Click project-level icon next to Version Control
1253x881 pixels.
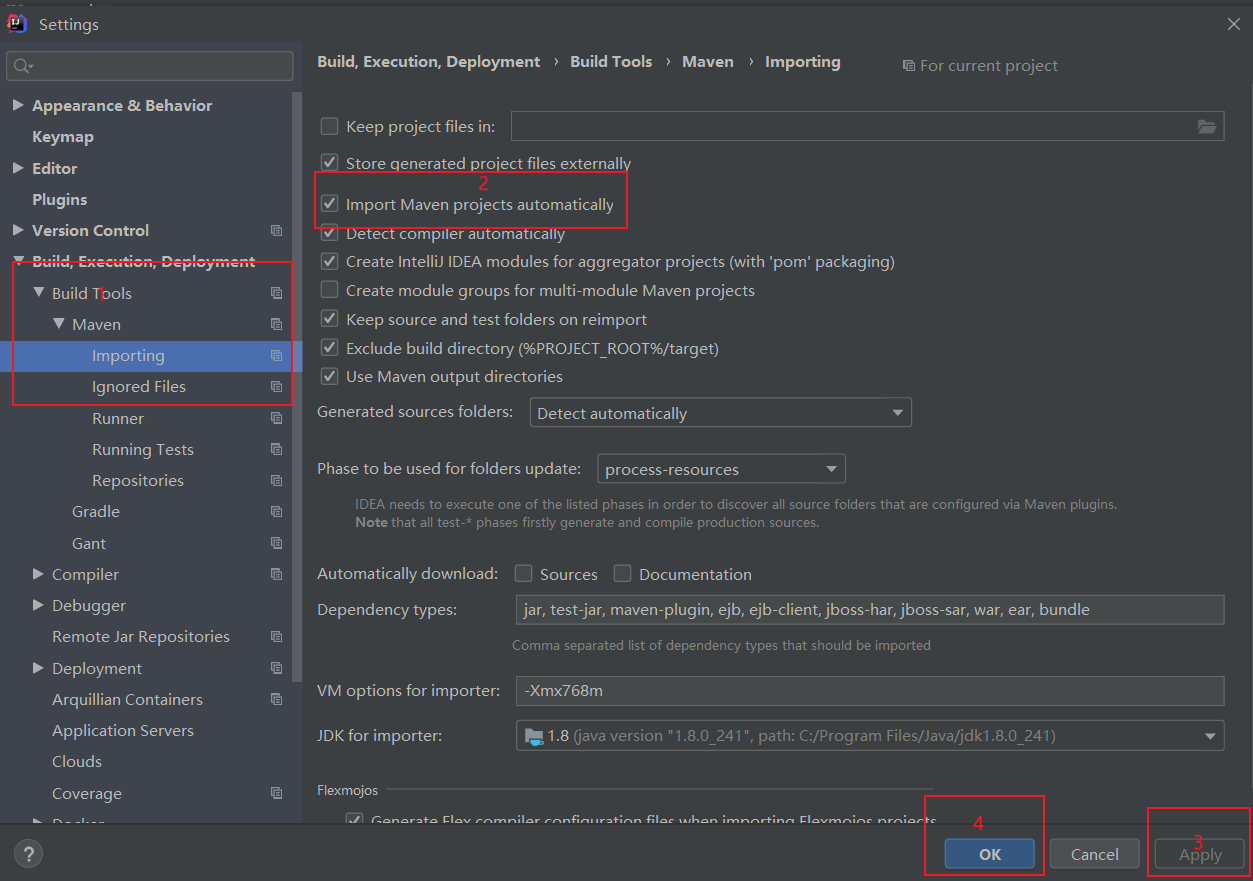pyautogui.click(x=277, y=230)
